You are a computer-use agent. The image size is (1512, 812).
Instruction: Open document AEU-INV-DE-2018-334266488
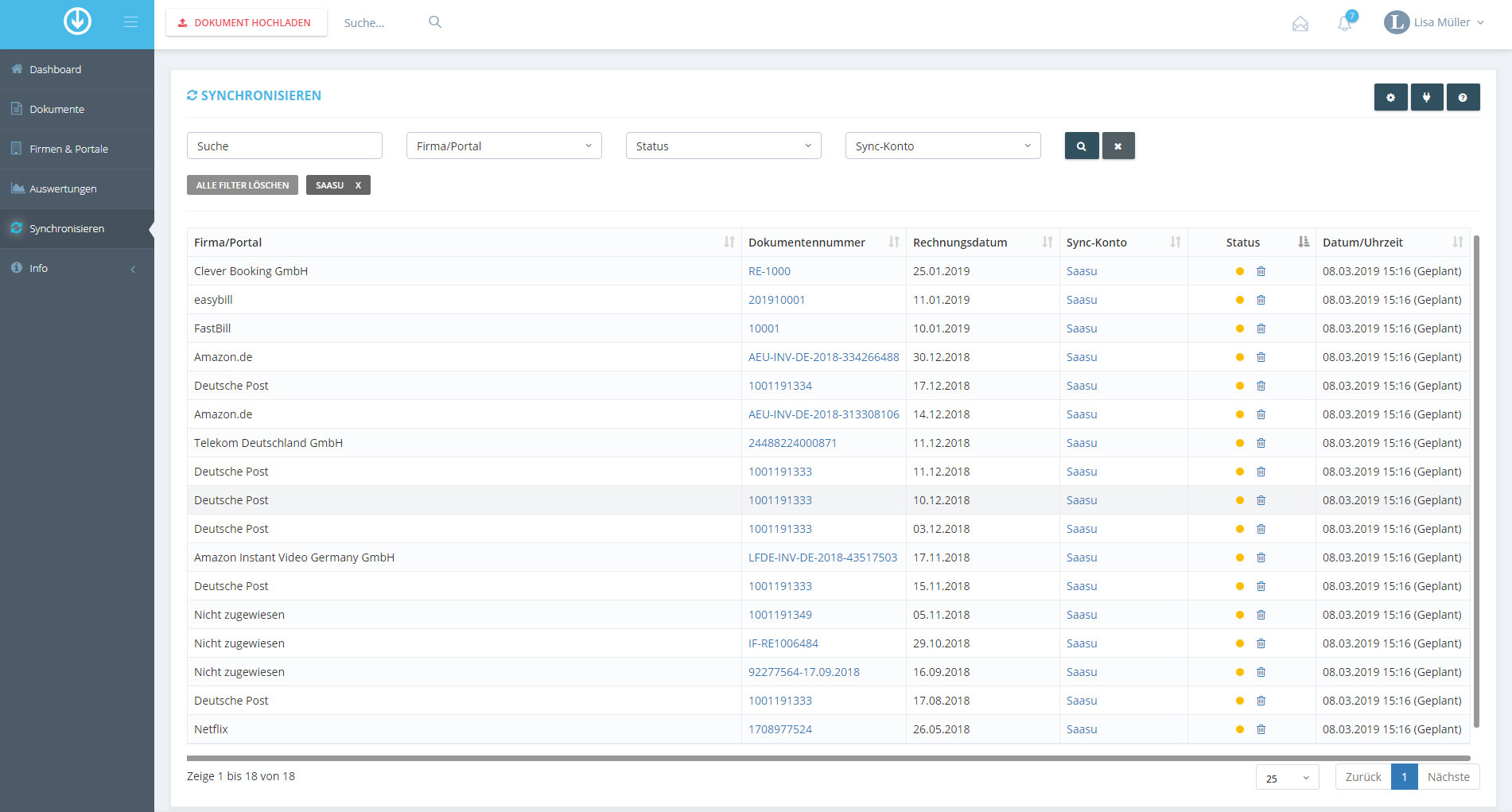pyautogui.click(x=823, y=357)
